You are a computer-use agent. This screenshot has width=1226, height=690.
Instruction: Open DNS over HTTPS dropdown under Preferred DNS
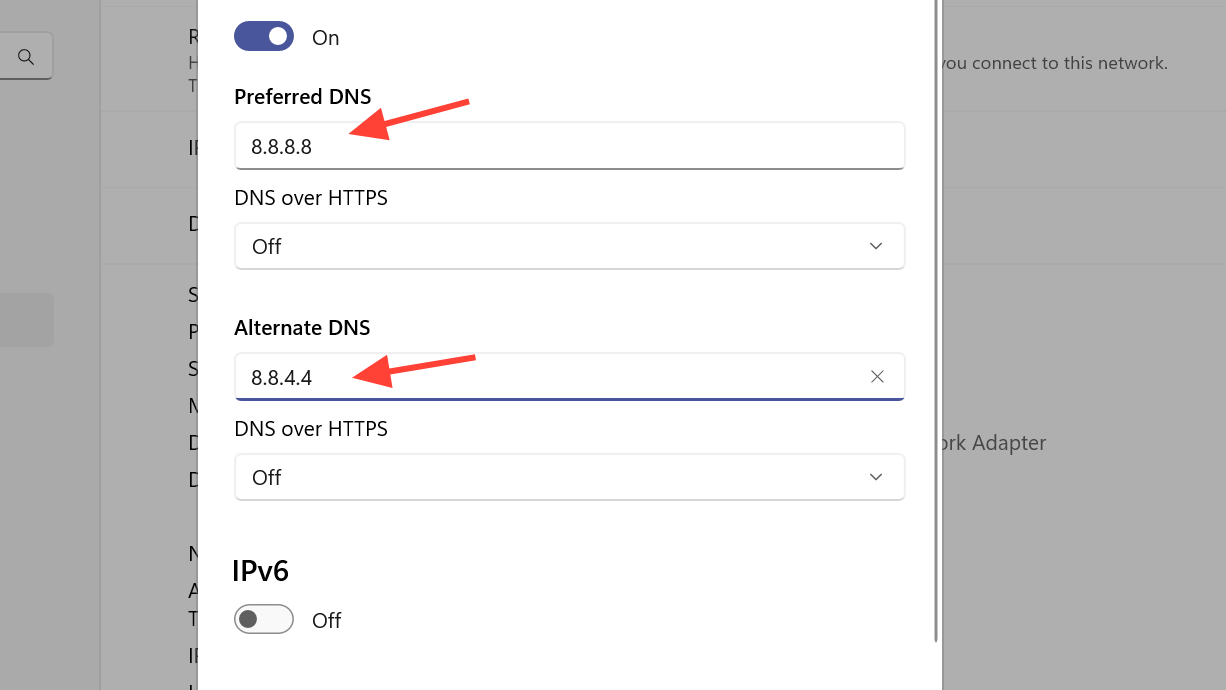[x=569, y=246]
